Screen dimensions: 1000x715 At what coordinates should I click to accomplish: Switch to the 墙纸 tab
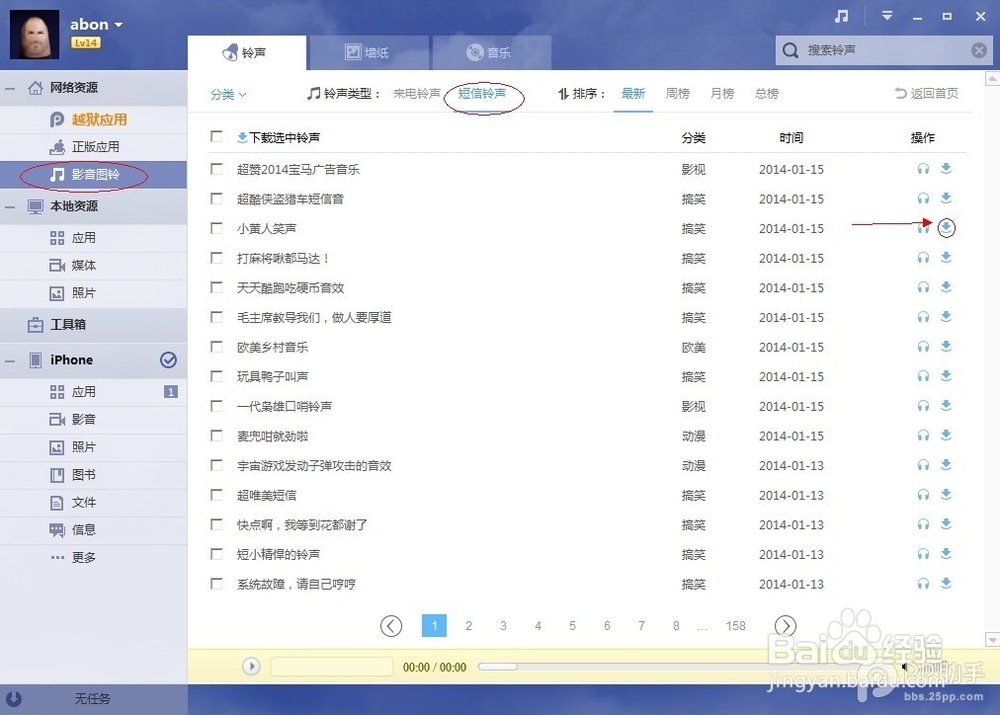pos(370,50)
